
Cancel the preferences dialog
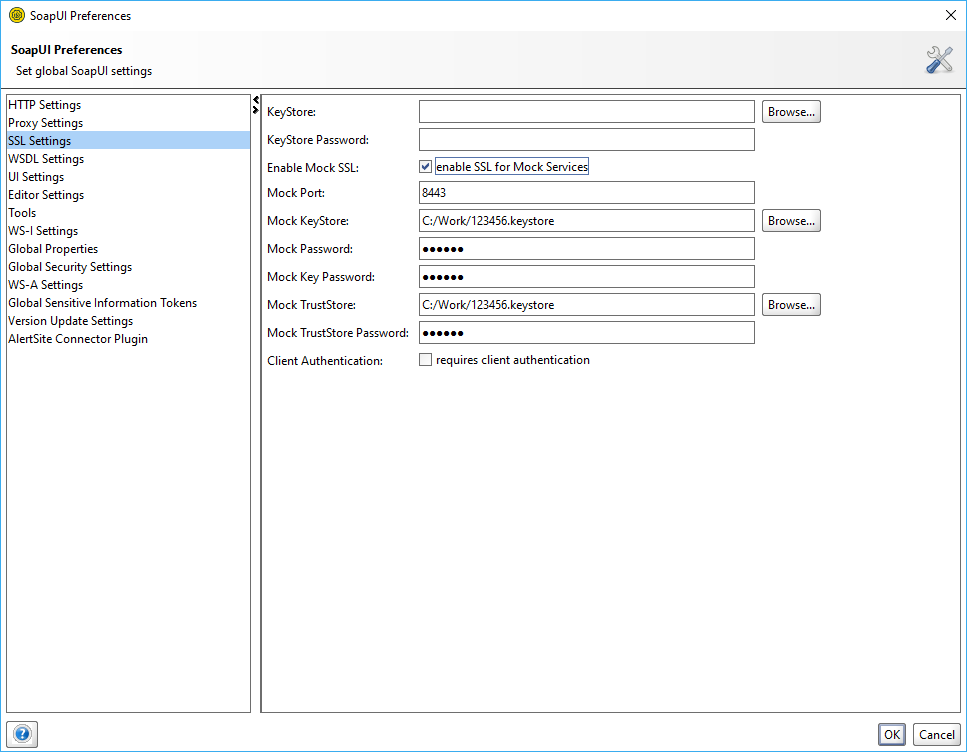pyautogui.click(x=936, y=734)
